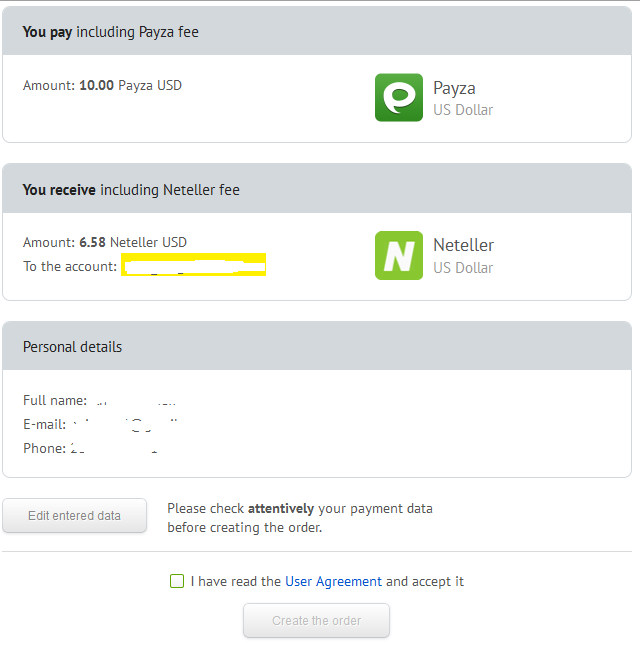Click the Phone row
This screenshot has width=640, height=646.
point(91,448)
